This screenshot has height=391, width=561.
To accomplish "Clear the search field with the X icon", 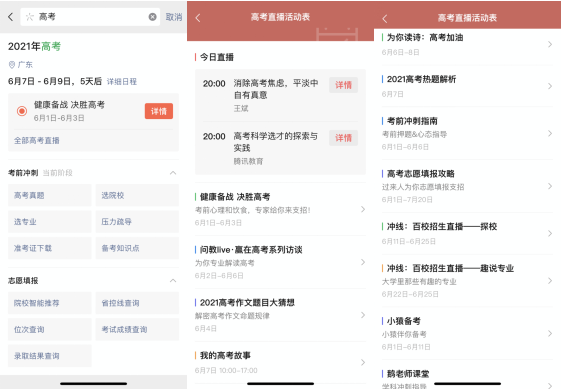I will coord(152,17).
